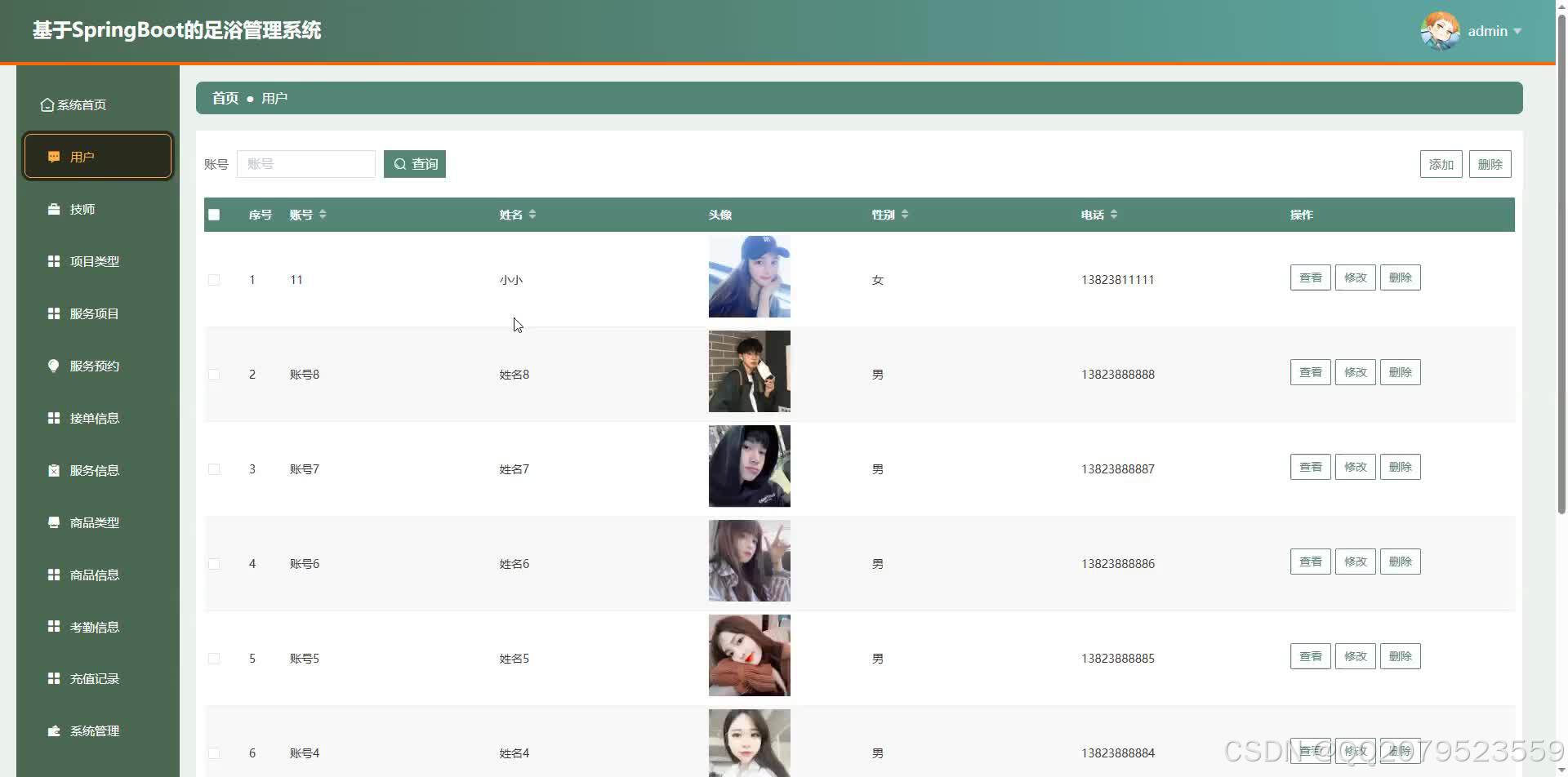1568x777 pixels.
Task: Open the admin dropdown arrow
Action: (1517, 31)
